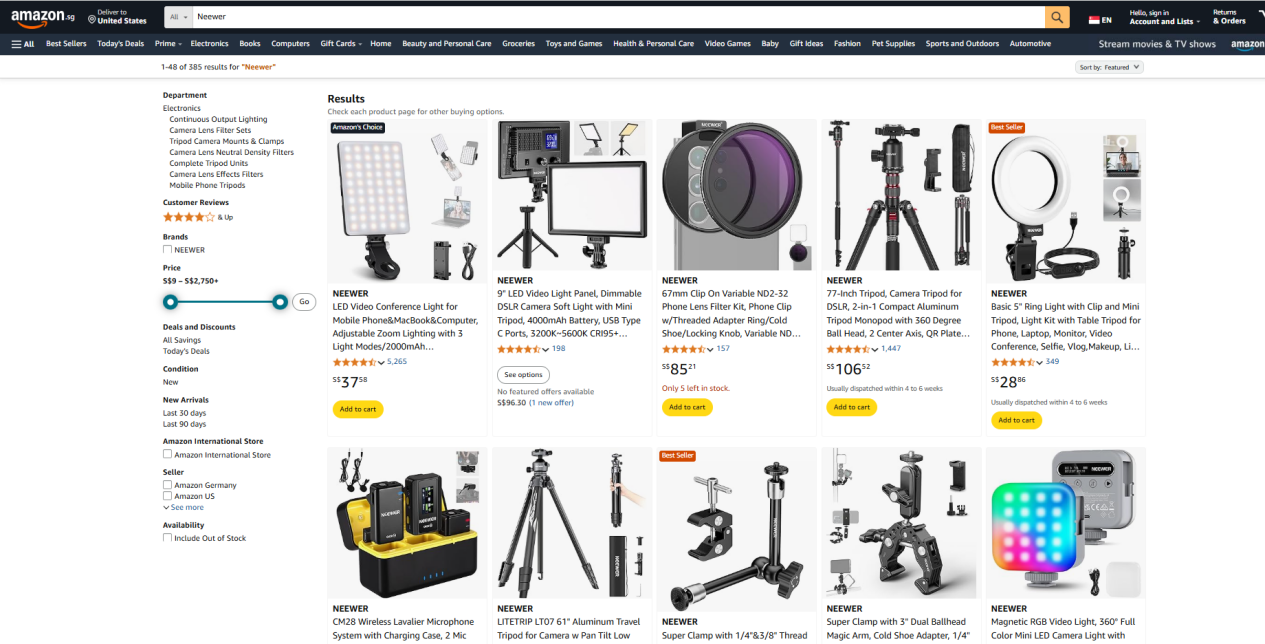Image resolution: width=1265 pixels, height=644 pixels.
Task: Click the EN language flag icon
Action: click(x=1094, y=20)
